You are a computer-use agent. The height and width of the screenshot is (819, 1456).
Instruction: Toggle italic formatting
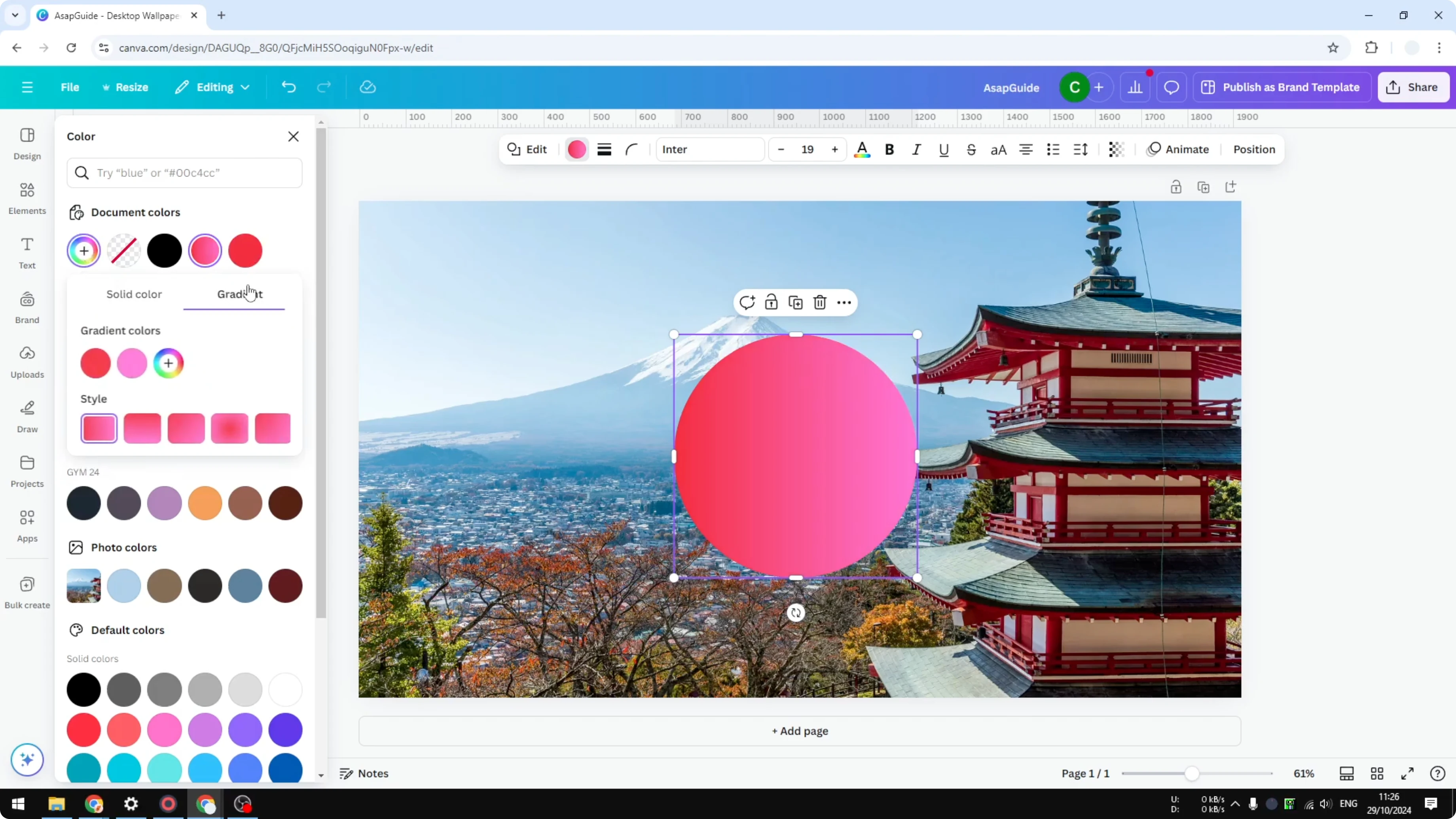pyautogui.click(x=916, y=149)
